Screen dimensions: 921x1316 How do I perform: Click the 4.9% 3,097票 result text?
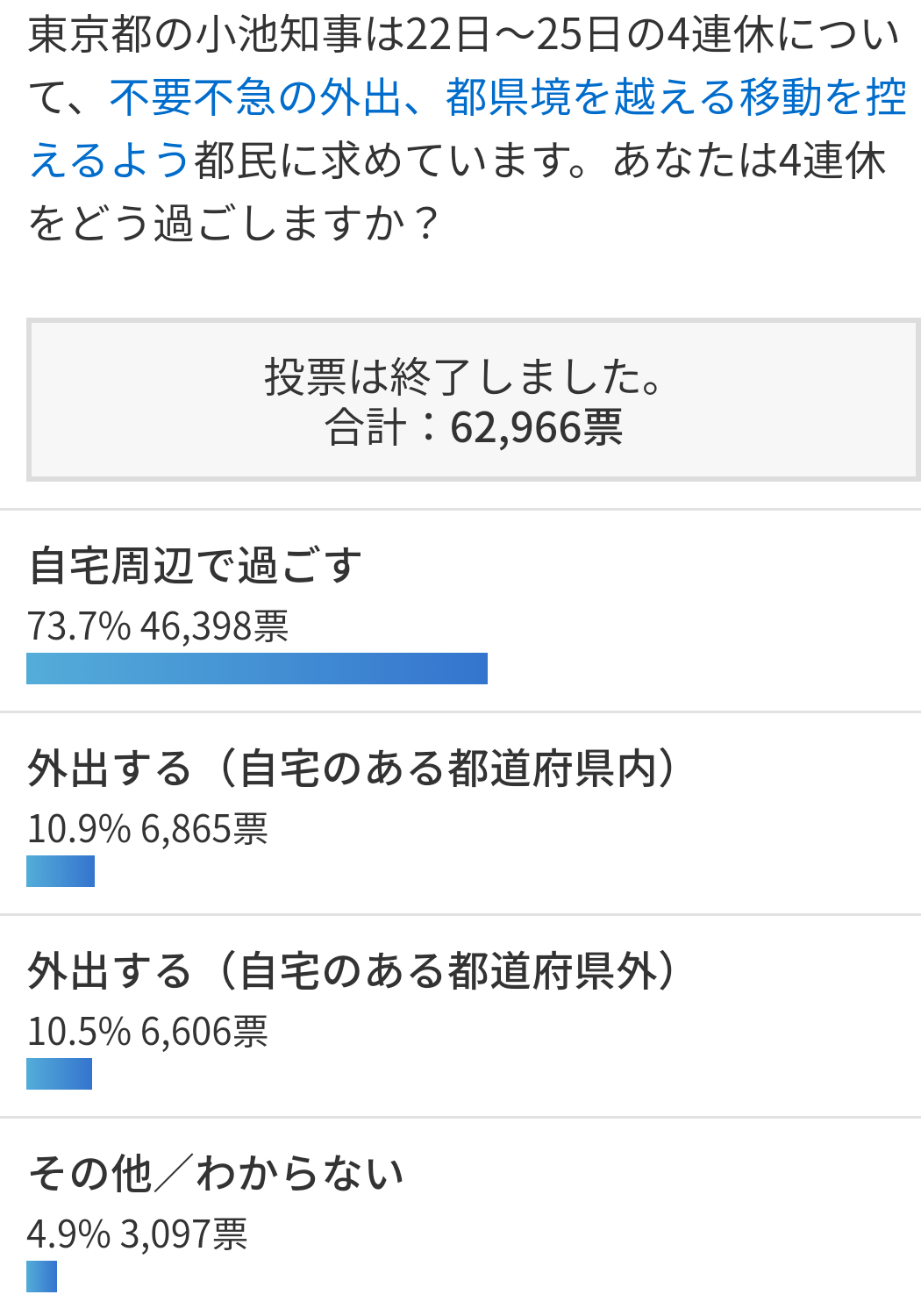[x=138, y=1234]
